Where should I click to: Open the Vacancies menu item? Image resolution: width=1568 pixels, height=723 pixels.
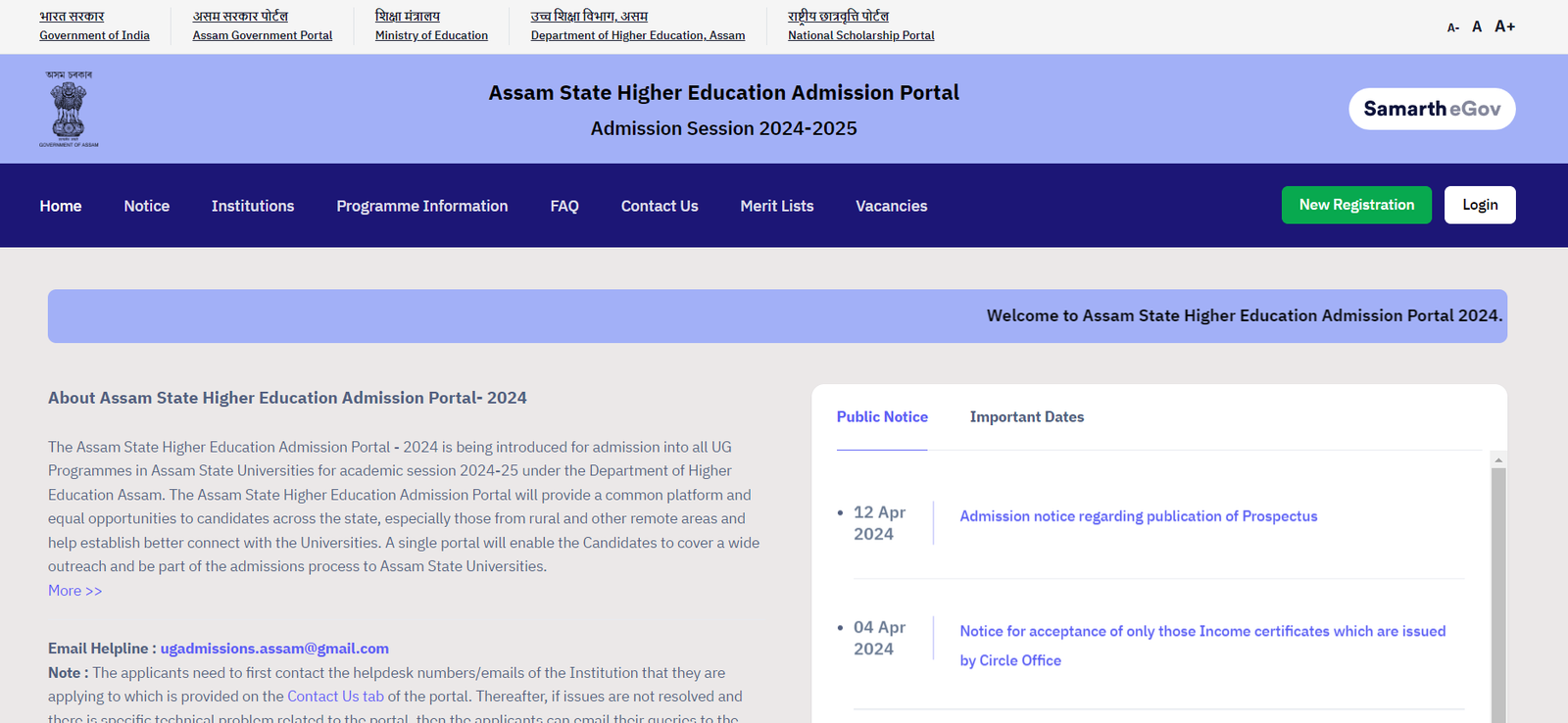point(892,206)
